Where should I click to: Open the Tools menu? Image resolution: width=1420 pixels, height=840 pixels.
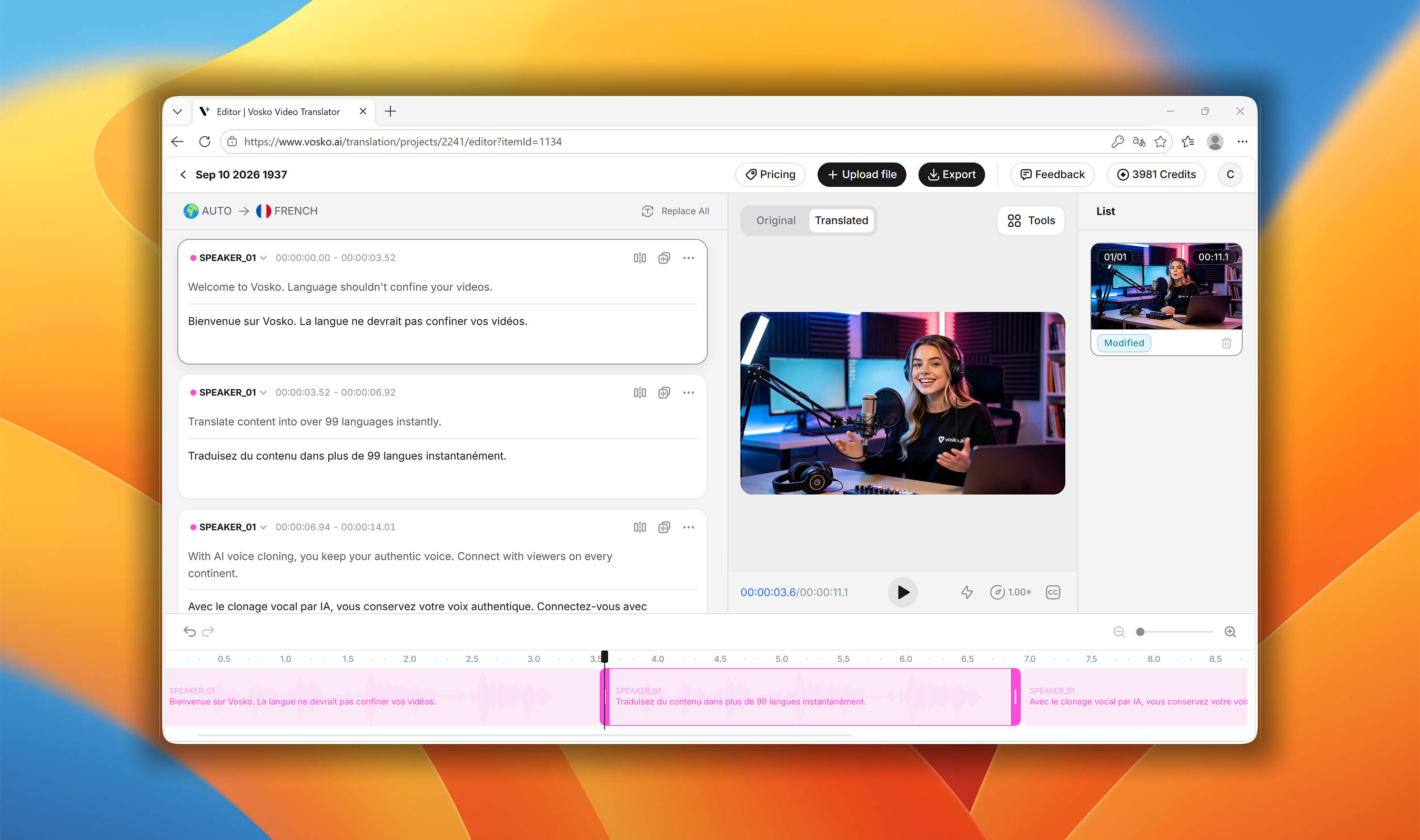[x=1031, y=221]
